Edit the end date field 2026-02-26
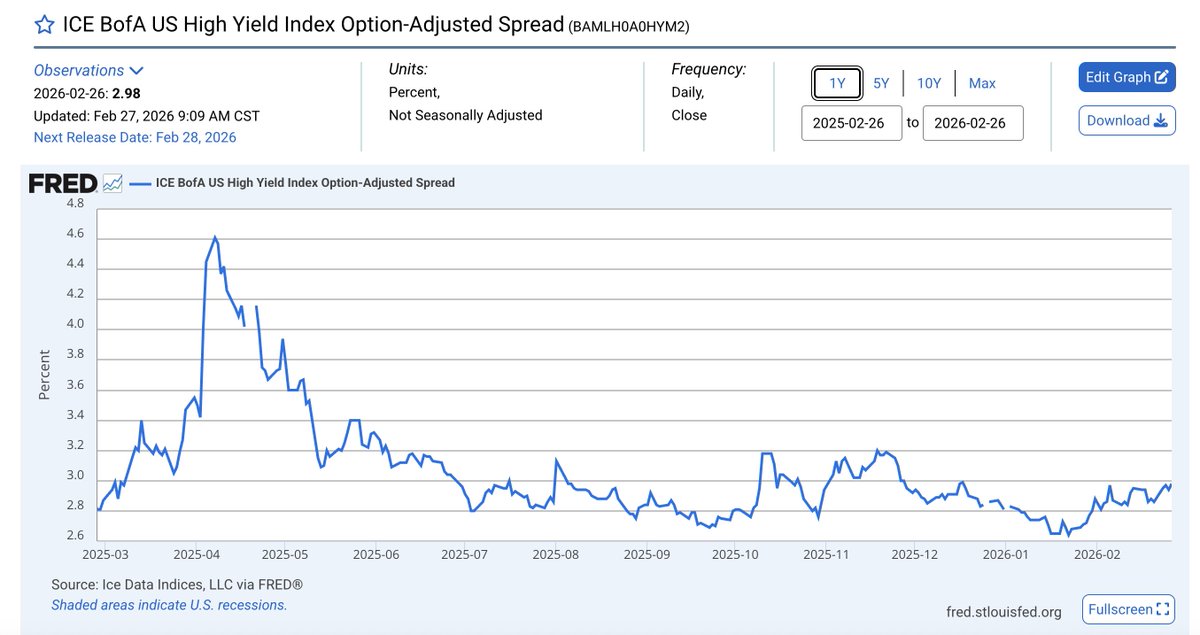Viewport: 1200px width, 635px height. pos(973,123)
